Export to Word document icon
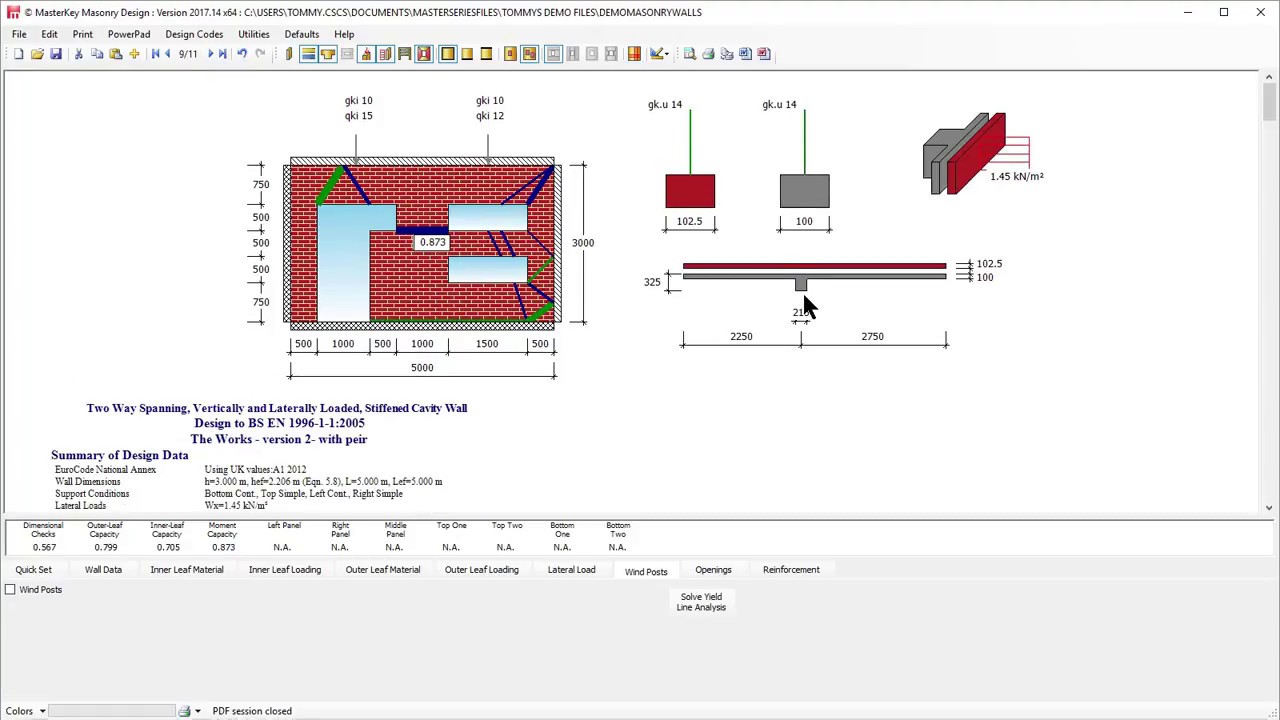Screen dimensions: 1280x720 (745, 54)
